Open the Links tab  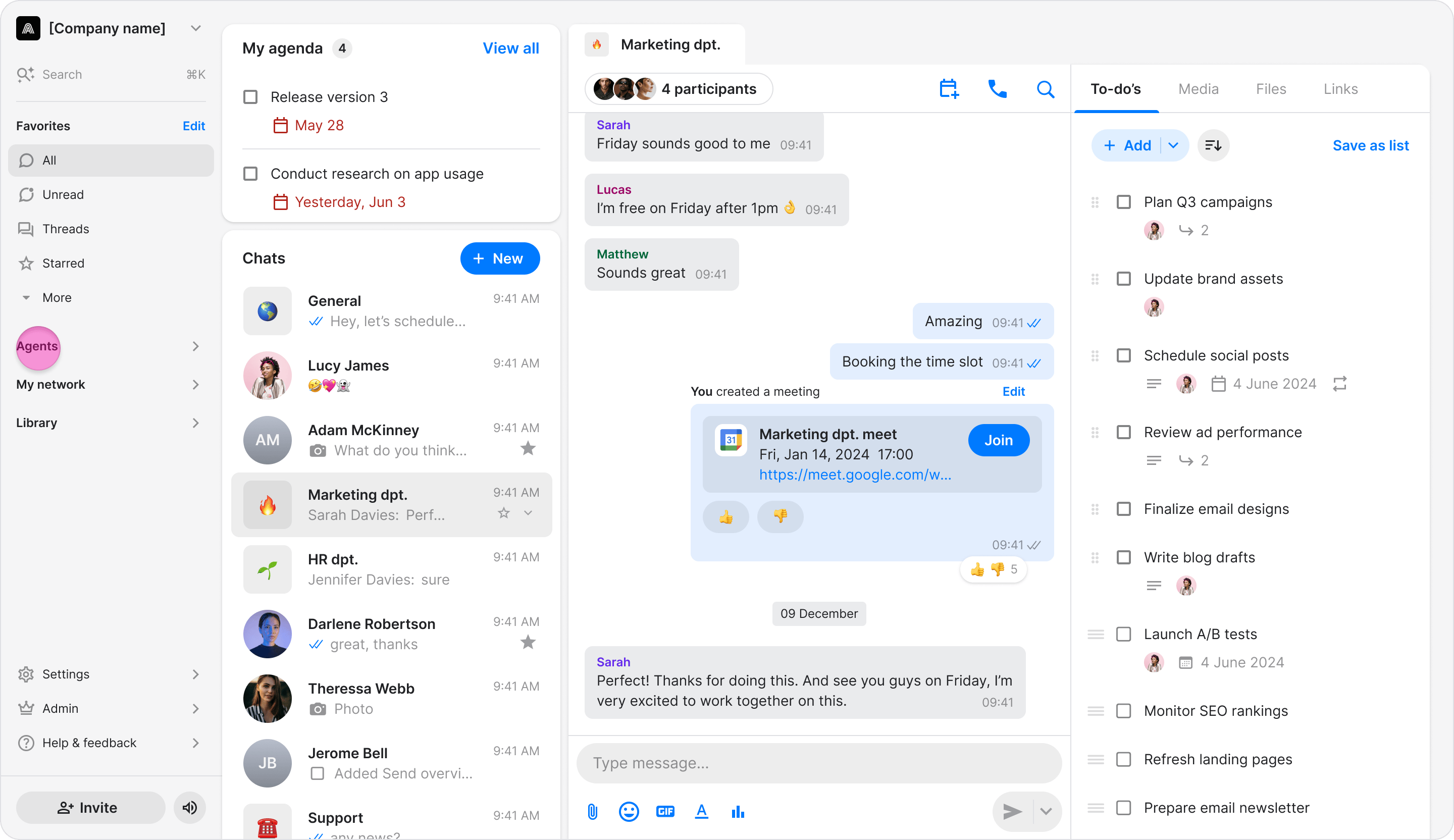1340,89
